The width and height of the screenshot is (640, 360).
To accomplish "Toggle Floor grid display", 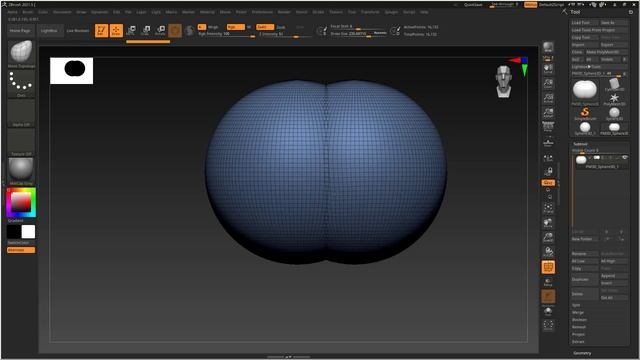I will coord(548,143).
